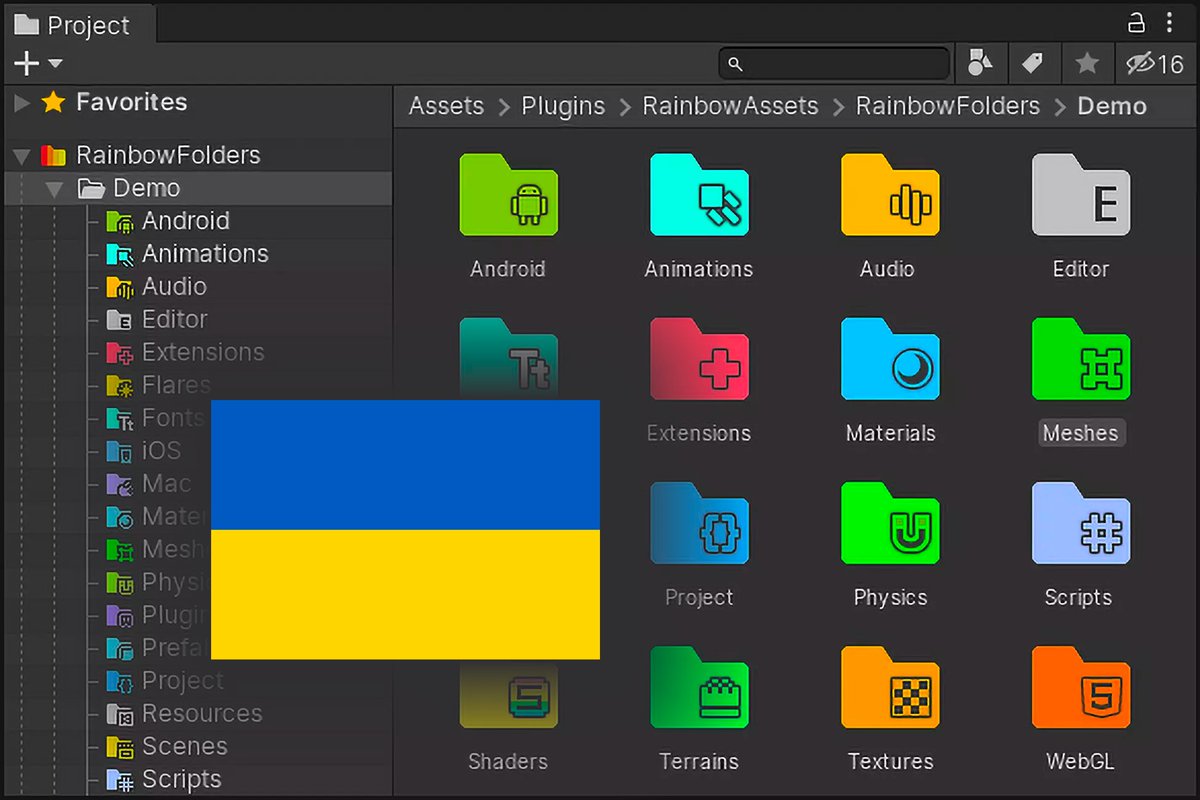Click the plus Create asset button
Image resolution: width=1200 pixels, height=800 pixels.
26,64
